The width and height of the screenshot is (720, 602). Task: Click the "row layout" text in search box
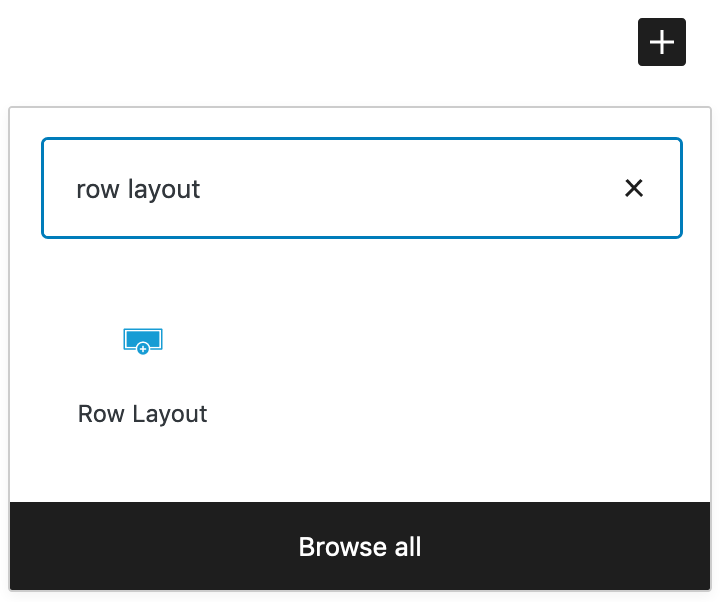[x=138, y=189]
